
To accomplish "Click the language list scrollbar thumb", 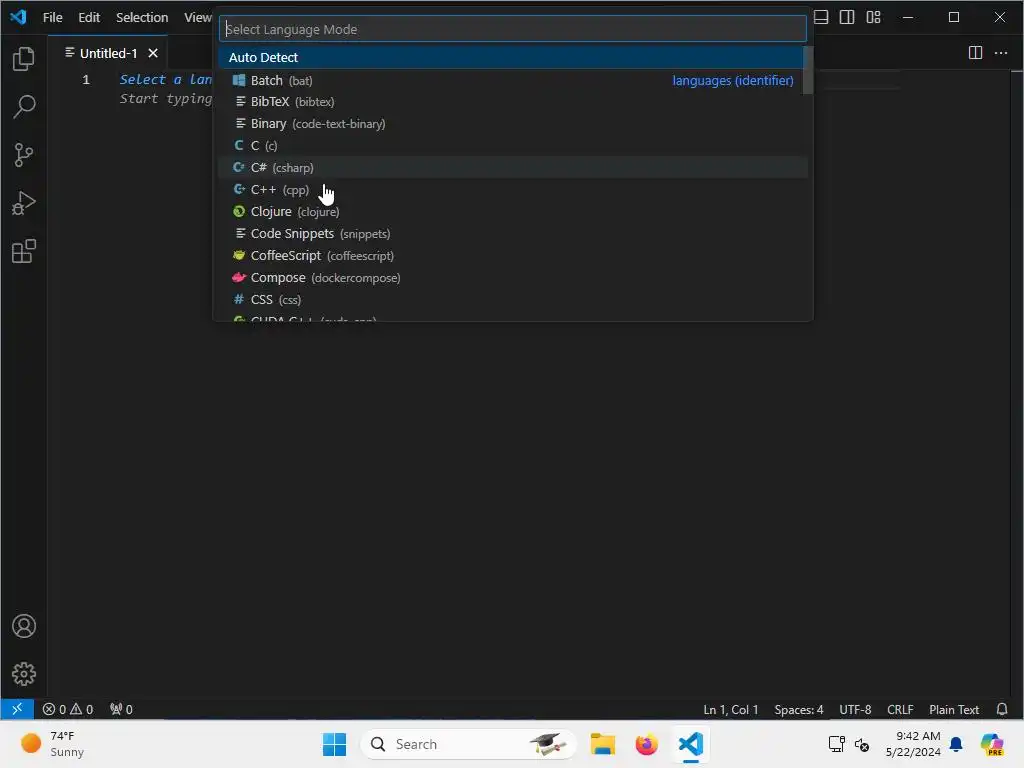I will pos(808,70).
